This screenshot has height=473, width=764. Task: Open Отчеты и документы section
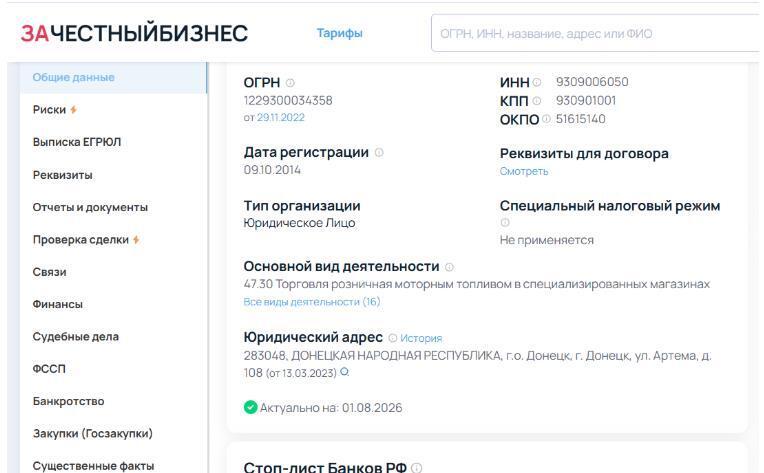pyautogui.click(x=90, y=208)
